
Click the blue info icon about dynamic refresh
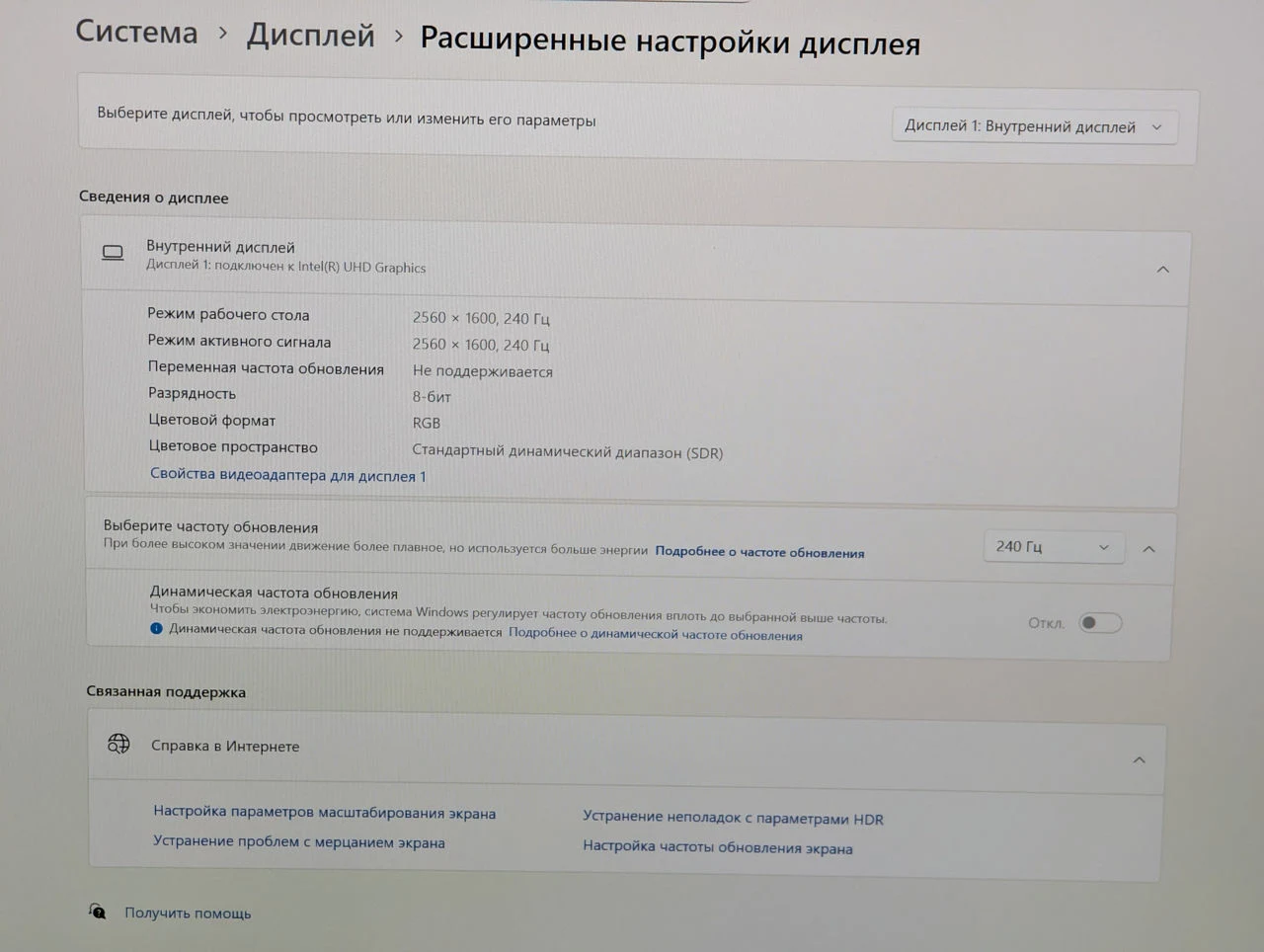pos(156,628)
